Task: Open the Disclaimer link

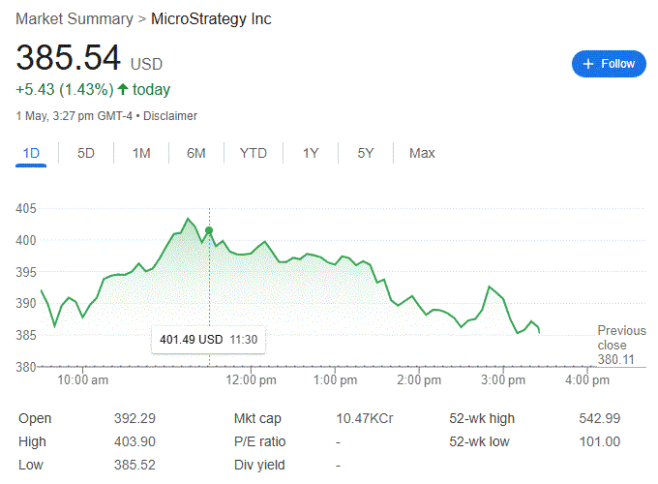Action: tap(170, 116)
